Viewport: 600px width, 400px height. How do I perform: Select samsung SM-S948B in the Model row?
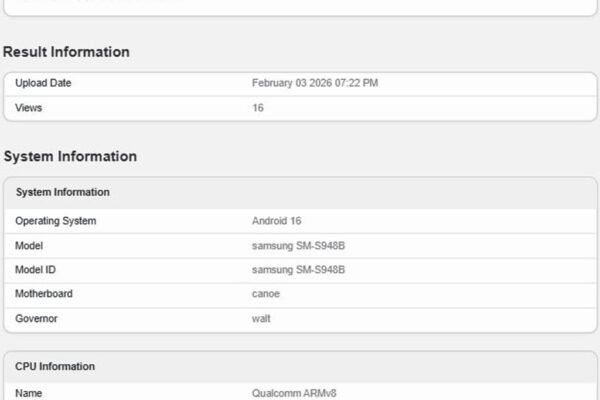pos(298,245)
